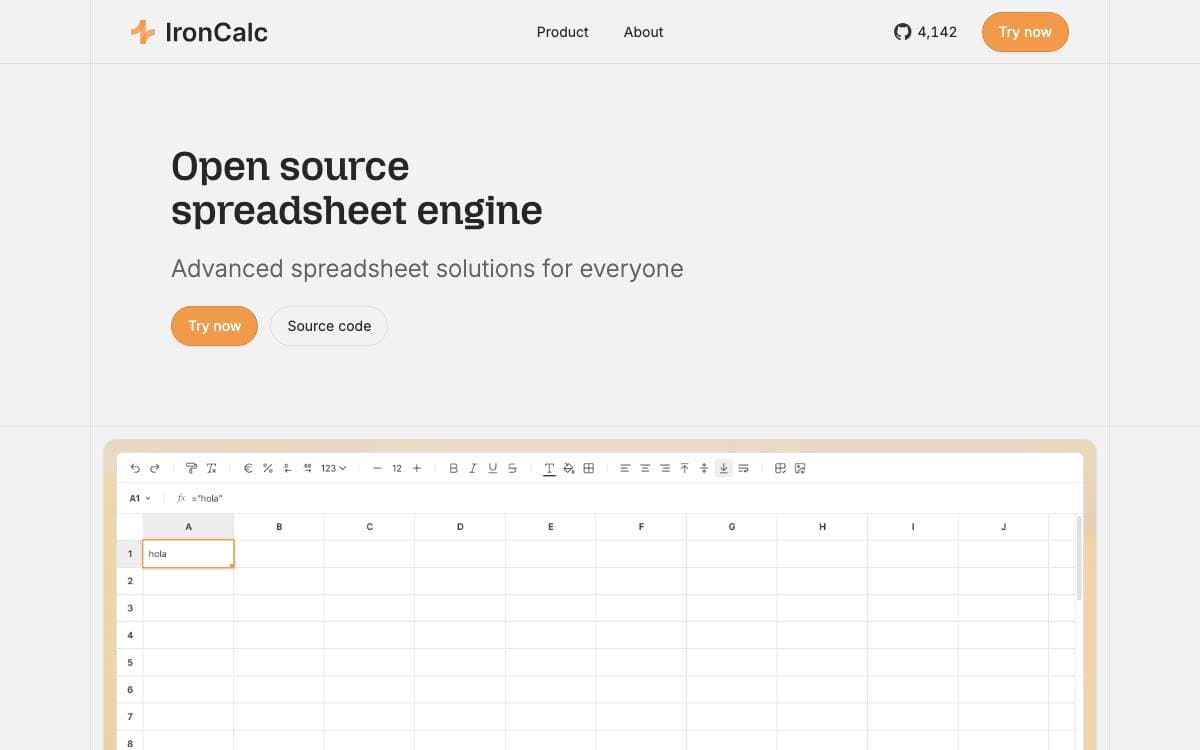Select column G header
1200x750 pixels.
pyautogui.click(x=732, y=527)
